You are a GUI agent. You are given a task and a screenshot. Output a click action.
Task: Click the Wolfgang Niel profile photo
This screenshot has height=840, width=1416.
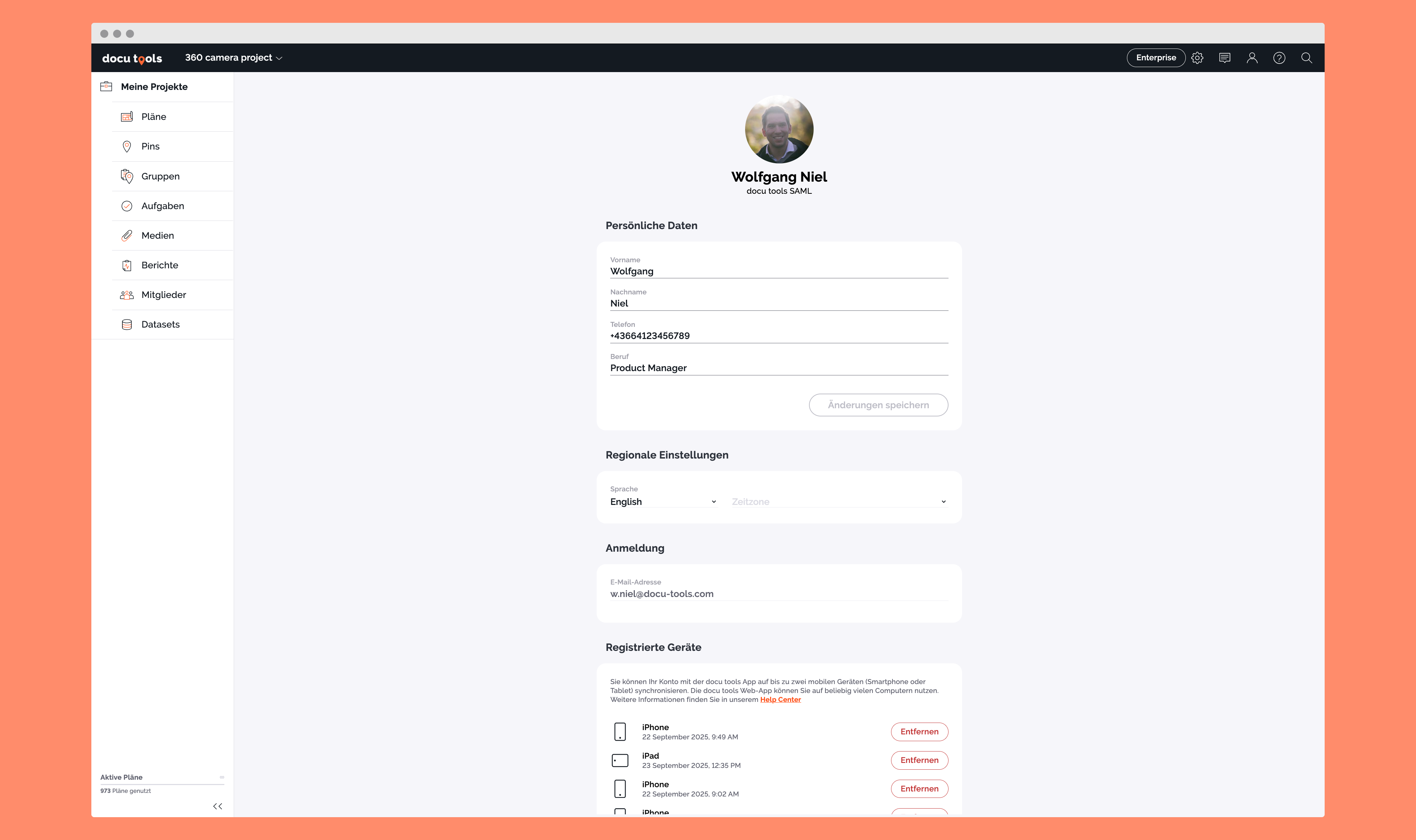tap(779, 129)
